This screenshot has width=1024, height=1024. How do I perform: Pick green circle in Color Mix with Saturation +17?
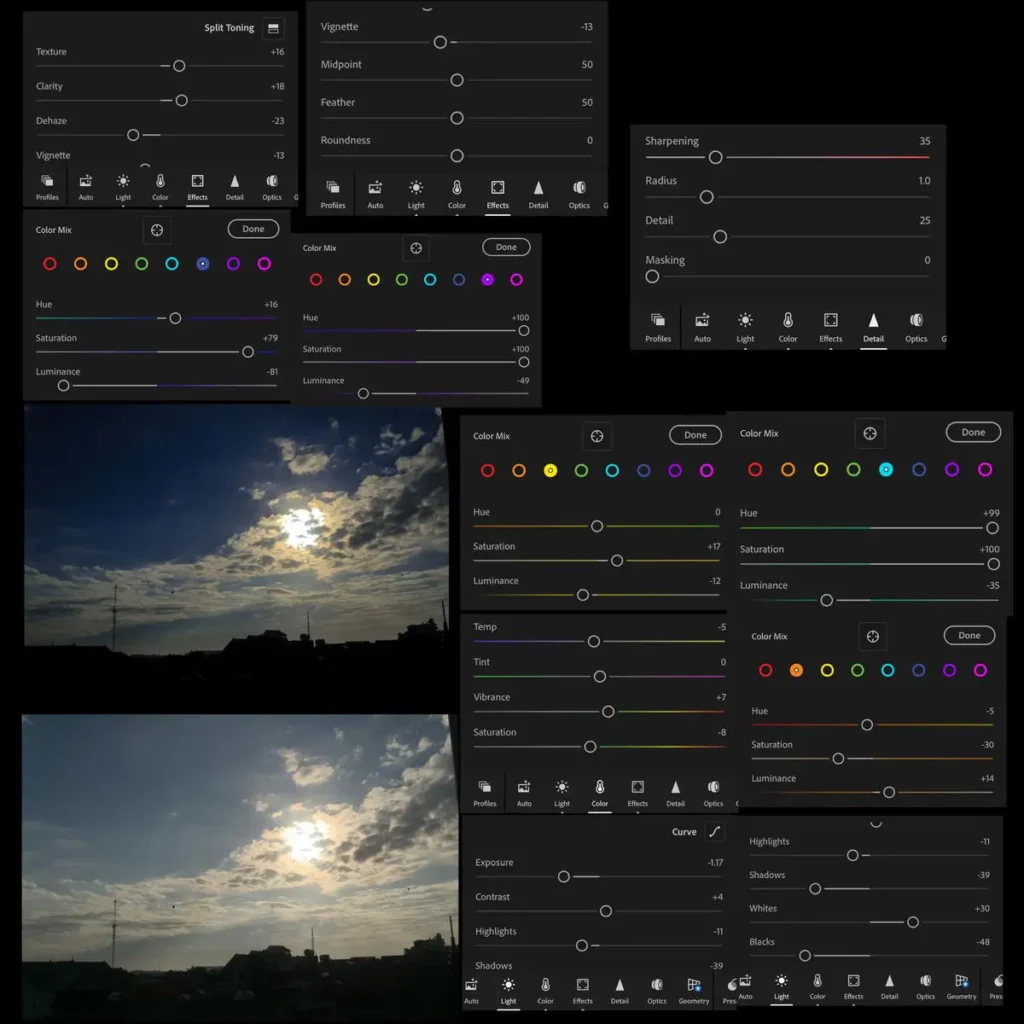[581, 471]
